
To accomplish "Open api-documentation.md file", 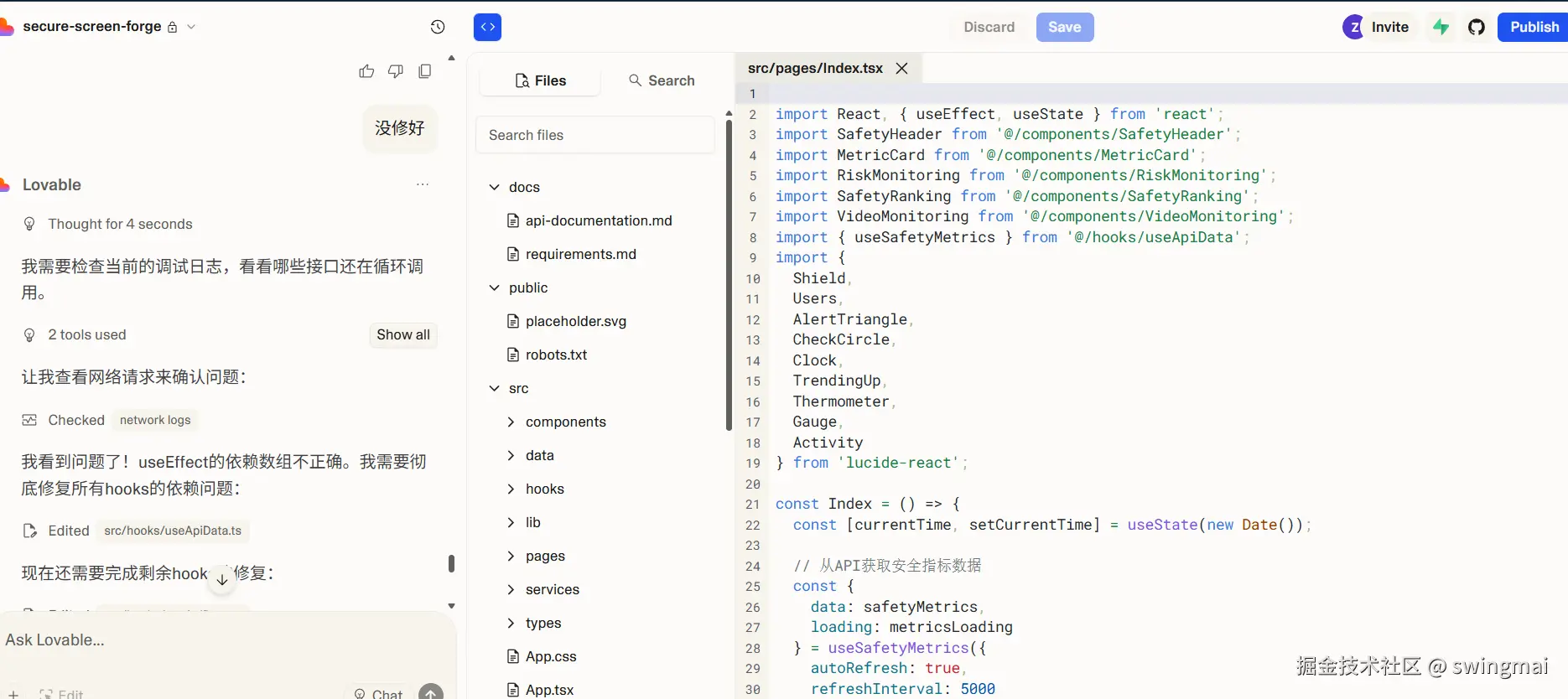I will pos(598,220).
